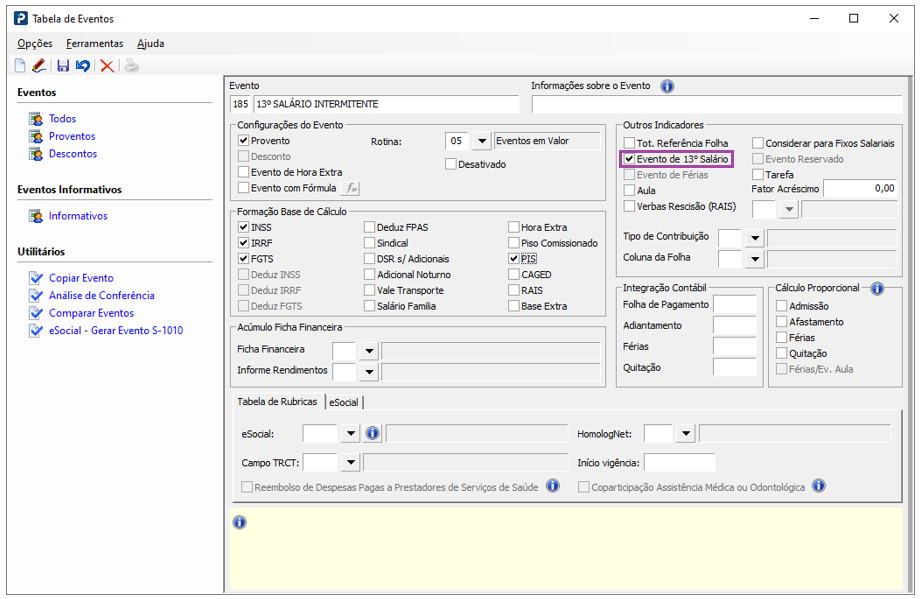This screenshot has height=599, width=920.
Task: Click info icon in yellow notes area
Action: (x=239, y=522)
